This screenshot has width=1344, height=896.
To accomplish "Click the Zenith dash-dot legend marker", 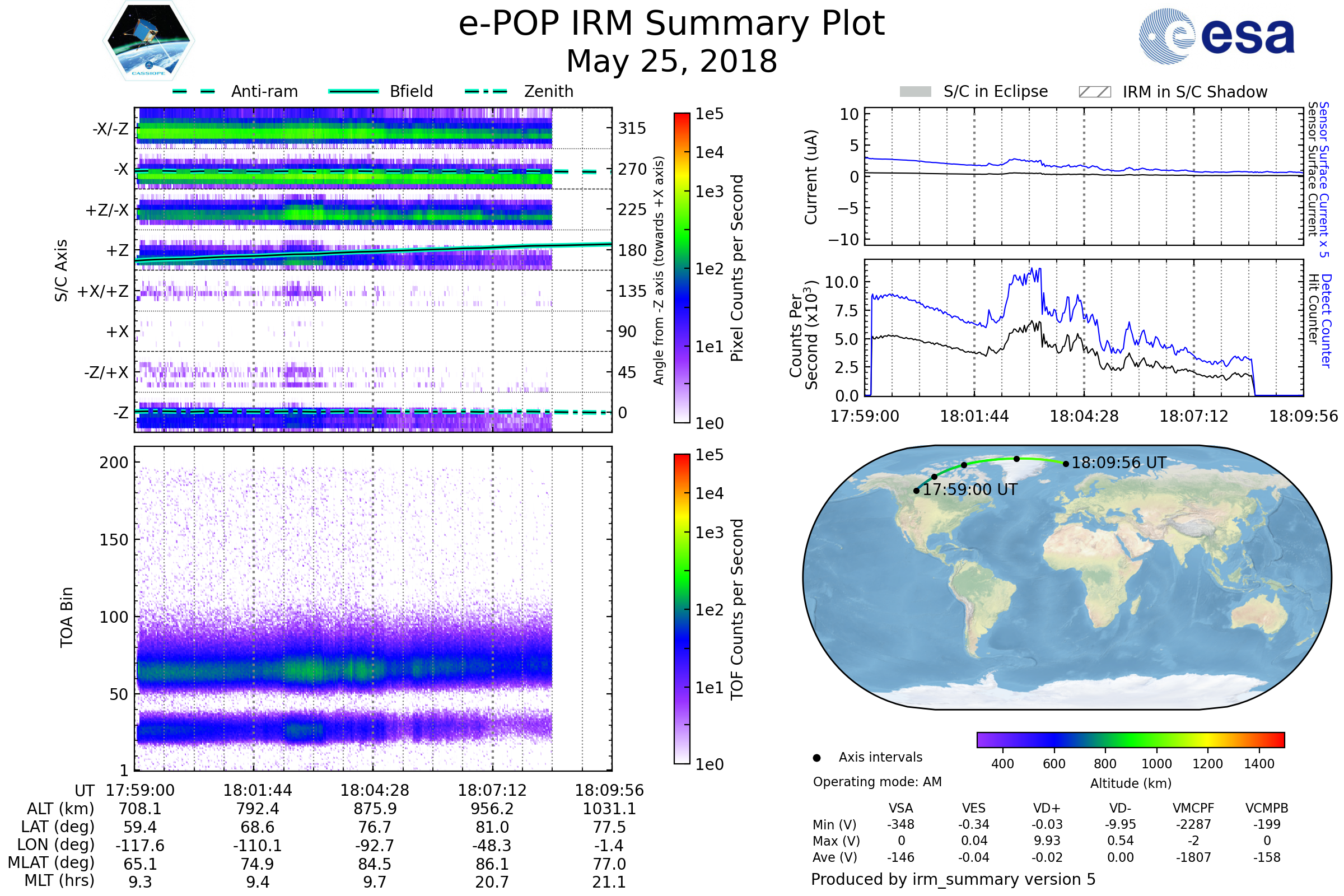I will (486, 91).
